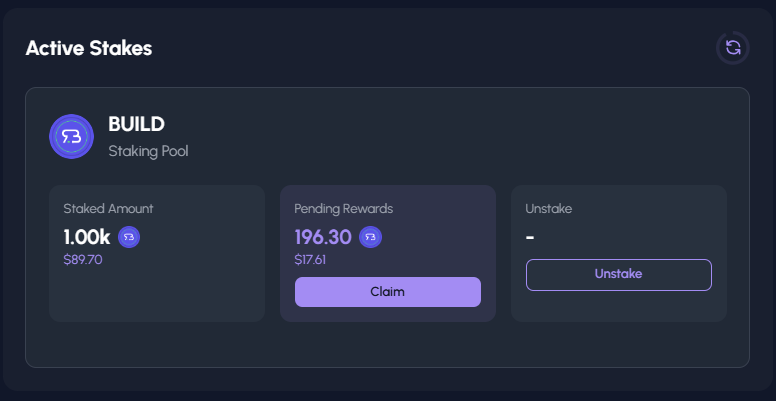Click the $17.61 rewards dollar value
Screen dimensions: 776x401
(311, 260)
